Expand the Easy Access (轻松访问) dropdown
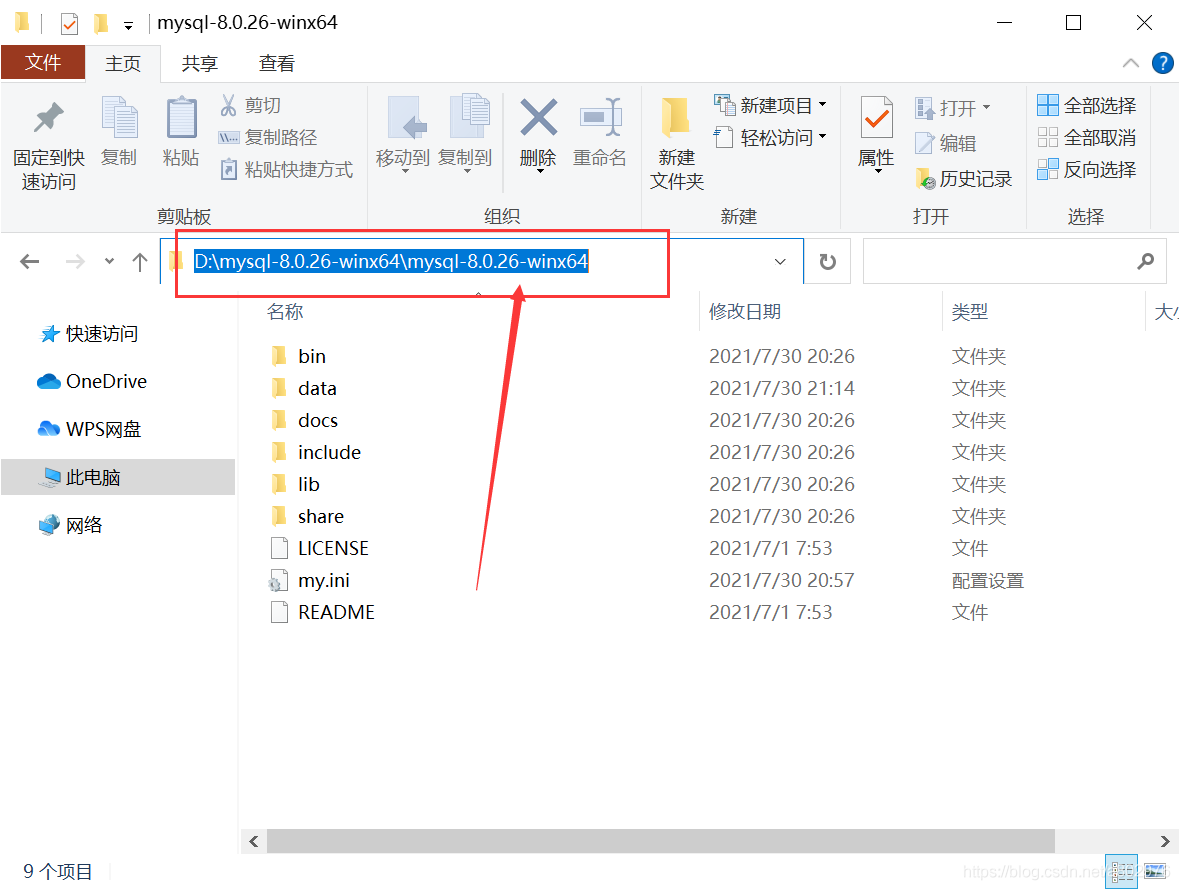Screen dimensions: 1180x890 point(823,136)
